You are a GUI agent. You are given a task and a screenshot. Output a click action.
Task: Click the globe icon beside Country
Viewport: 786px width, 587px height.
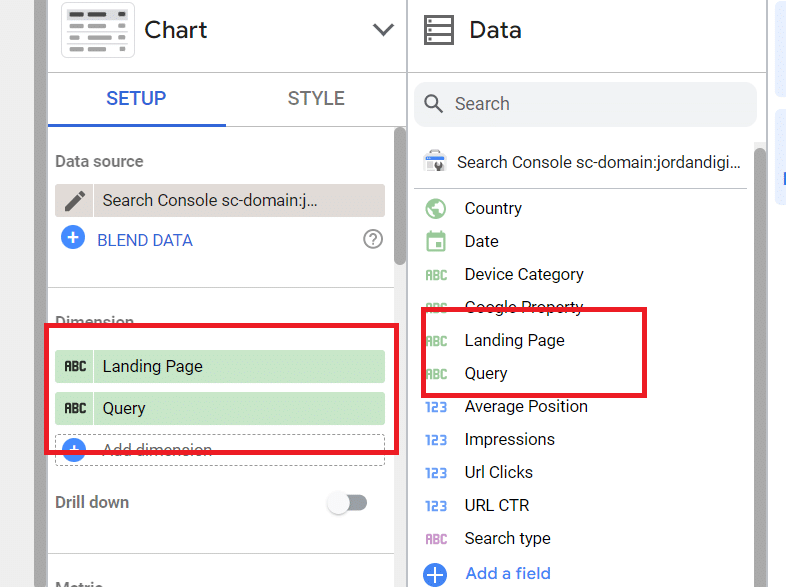coord(436,208)
